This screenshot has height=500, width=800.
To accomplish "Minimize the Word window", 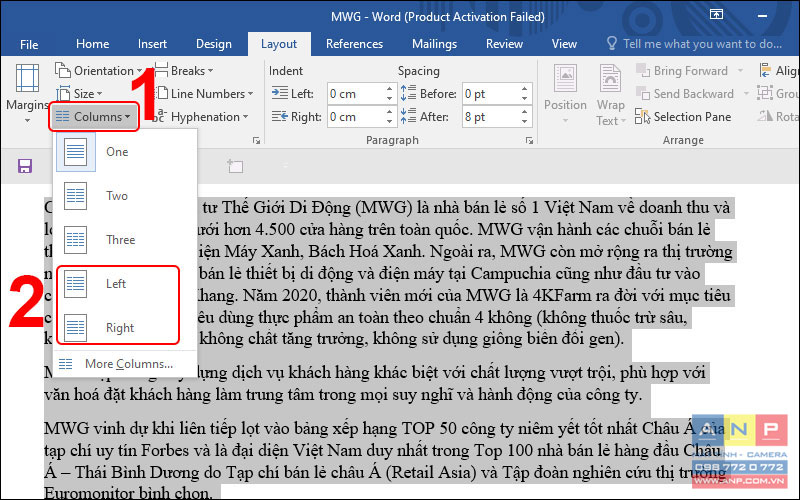I will coord(763,16).
